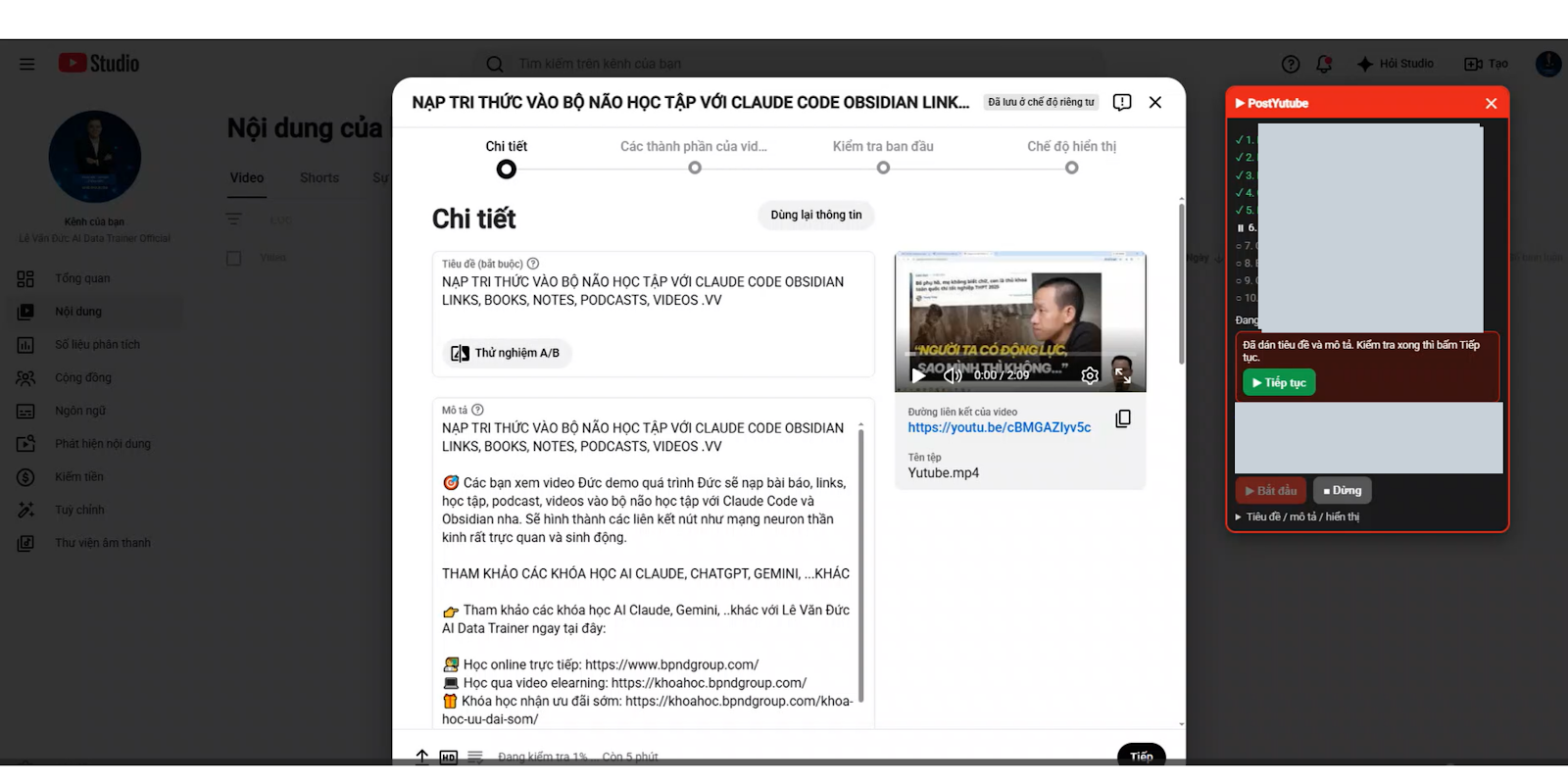Go to Các thành phần của video step
1568x784 pixels.
coord(694,156)
